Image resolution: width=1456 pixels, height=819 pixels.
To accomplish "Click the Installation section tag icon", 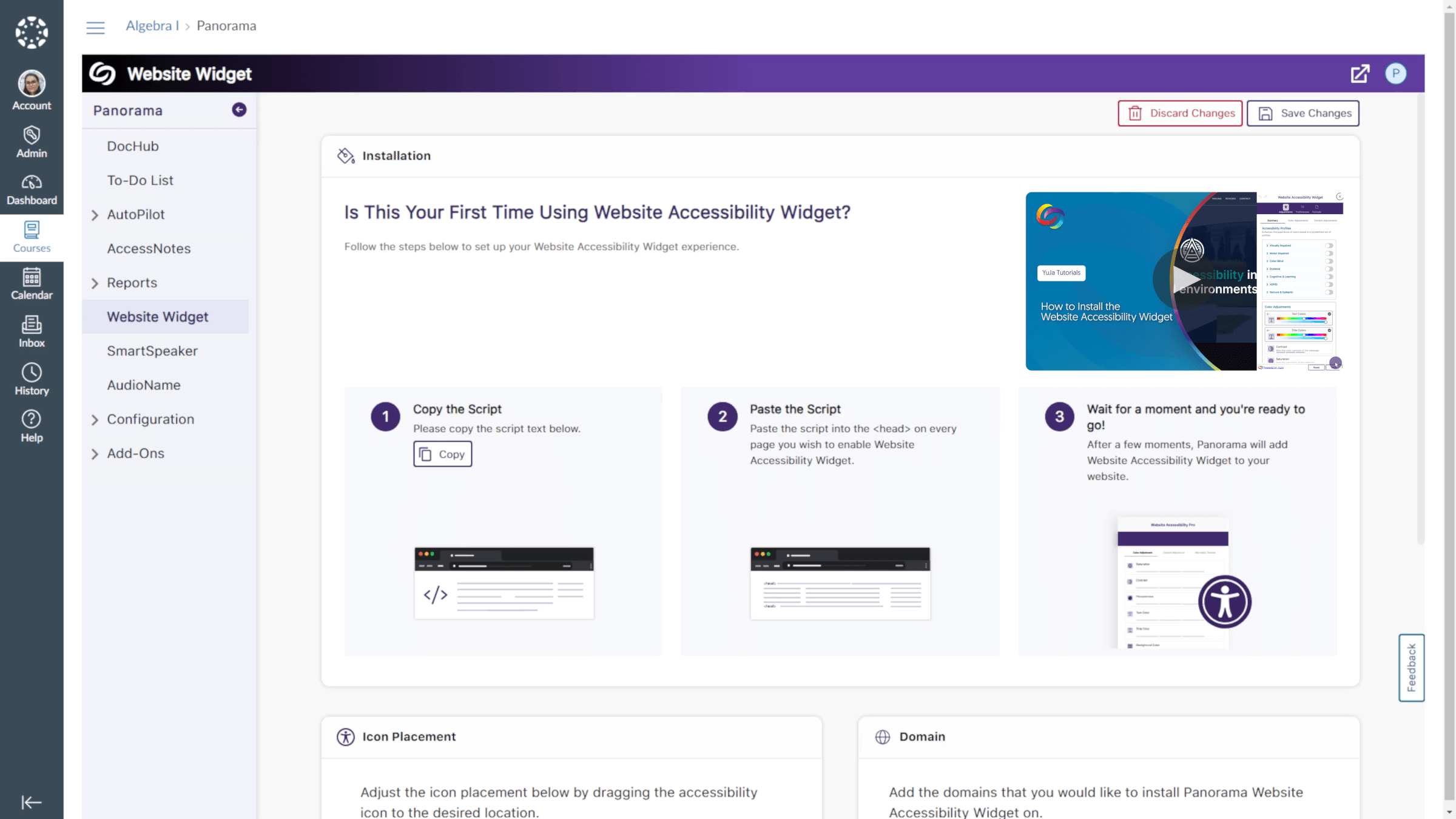I will [x=346, y=156].
